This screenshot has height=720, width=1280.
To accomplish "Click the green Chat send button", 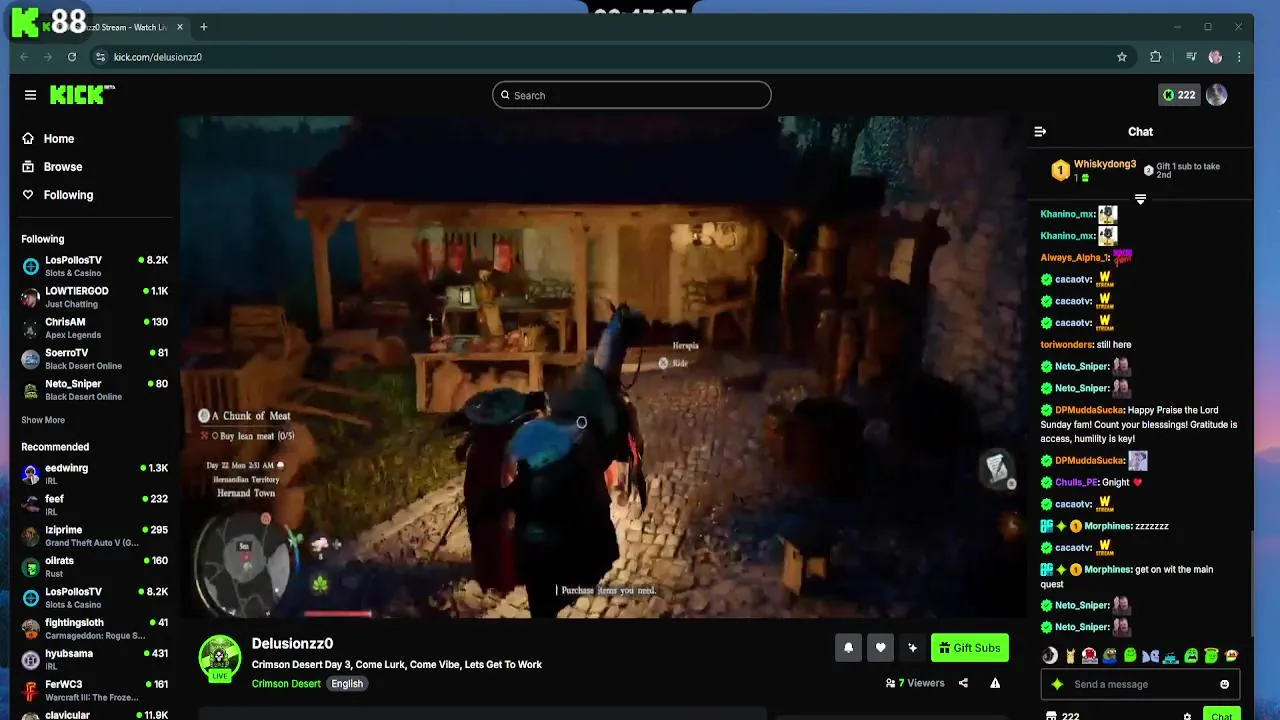I will click(x=1221, y=715).
